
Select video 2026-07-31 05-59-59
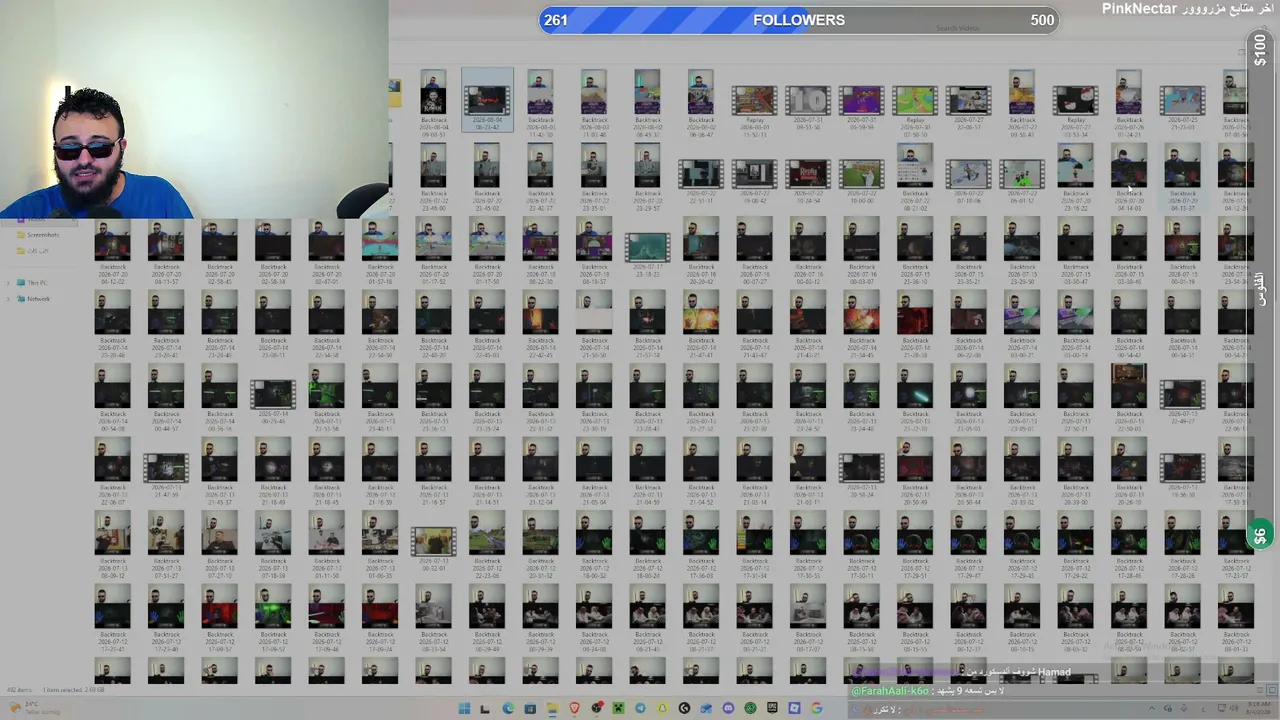[x=861, y=105]
